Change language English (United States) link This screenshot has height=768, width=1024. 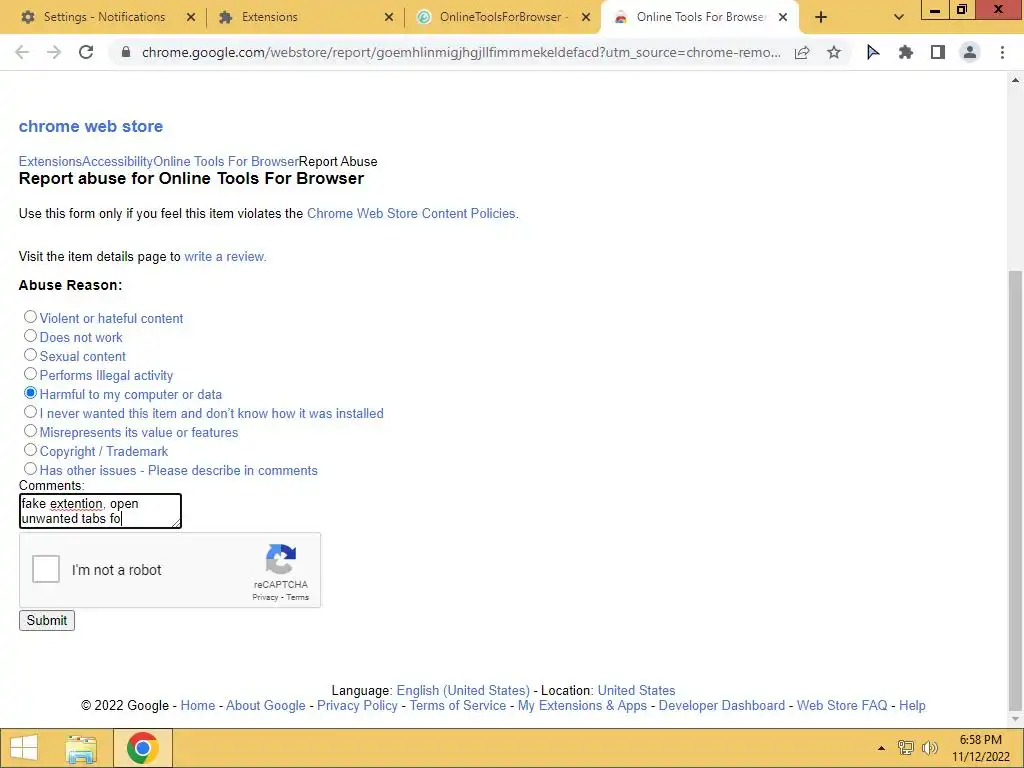(x=463, y=690)
